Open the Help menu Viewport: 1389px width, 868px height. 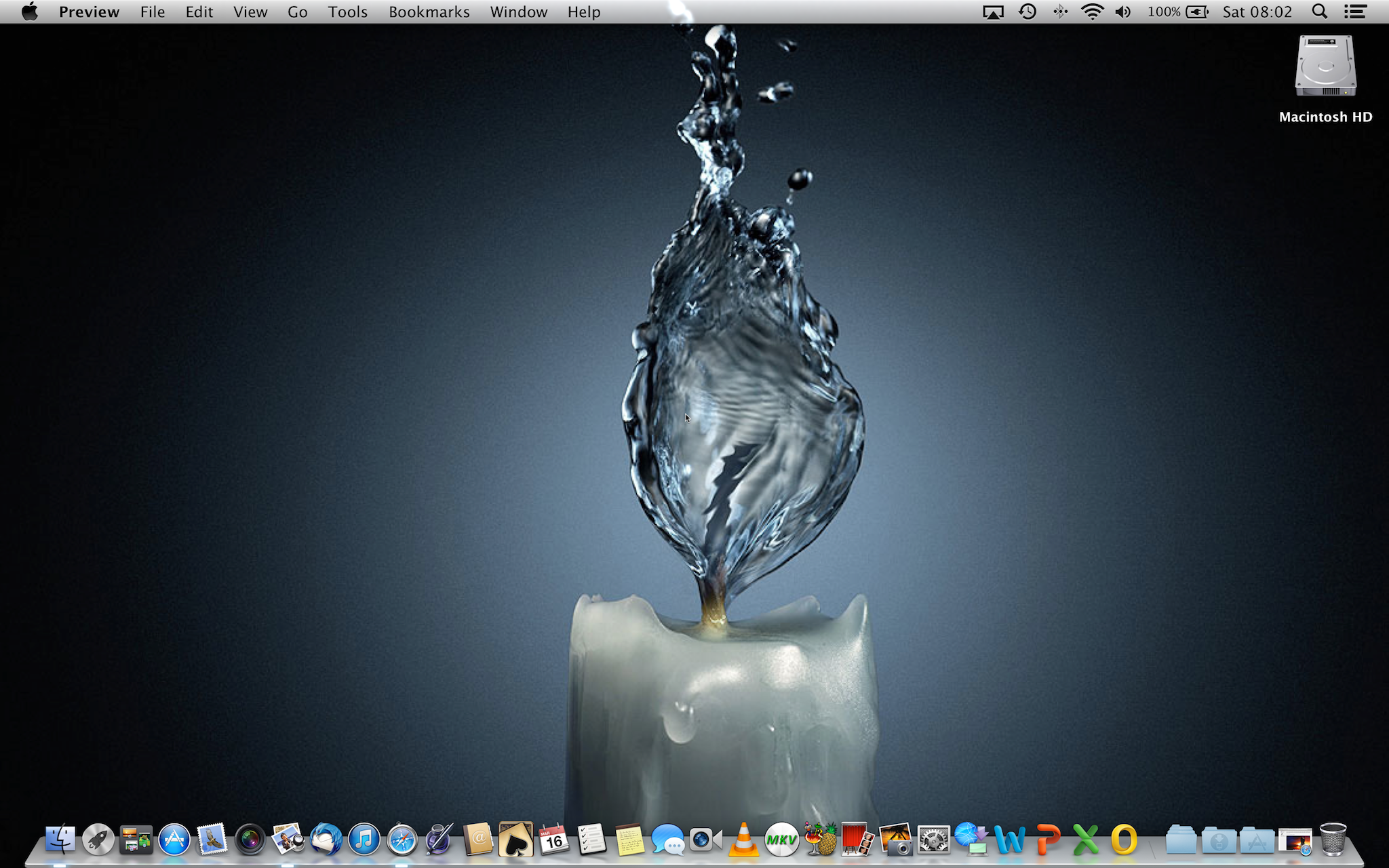click(x=584, y=12)
